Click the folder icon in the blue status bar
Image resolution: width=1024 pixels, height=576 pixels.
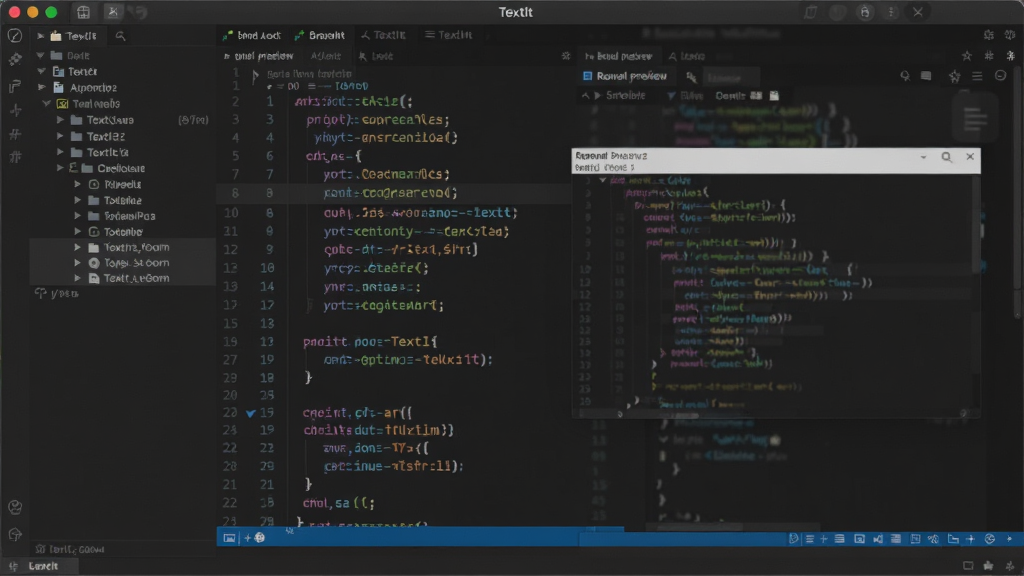tap(953, 539)
